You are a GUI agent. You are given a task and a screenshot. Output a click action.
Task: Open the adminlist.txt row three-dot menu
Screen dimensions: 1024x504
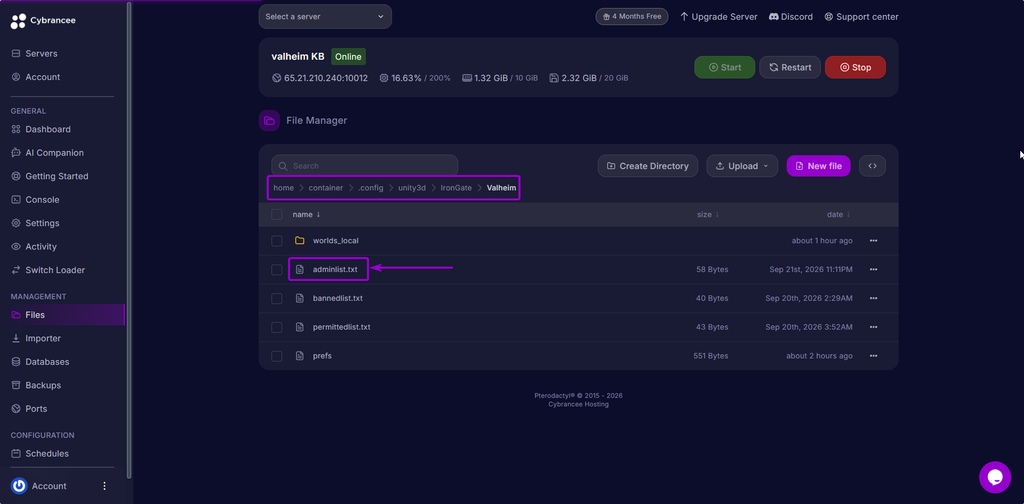873,270
